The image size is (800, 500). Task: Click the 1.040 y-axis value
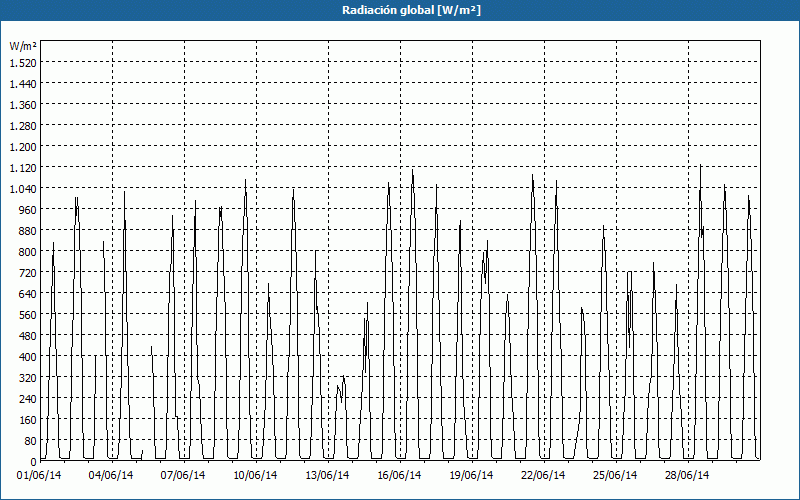click(23, 189)
